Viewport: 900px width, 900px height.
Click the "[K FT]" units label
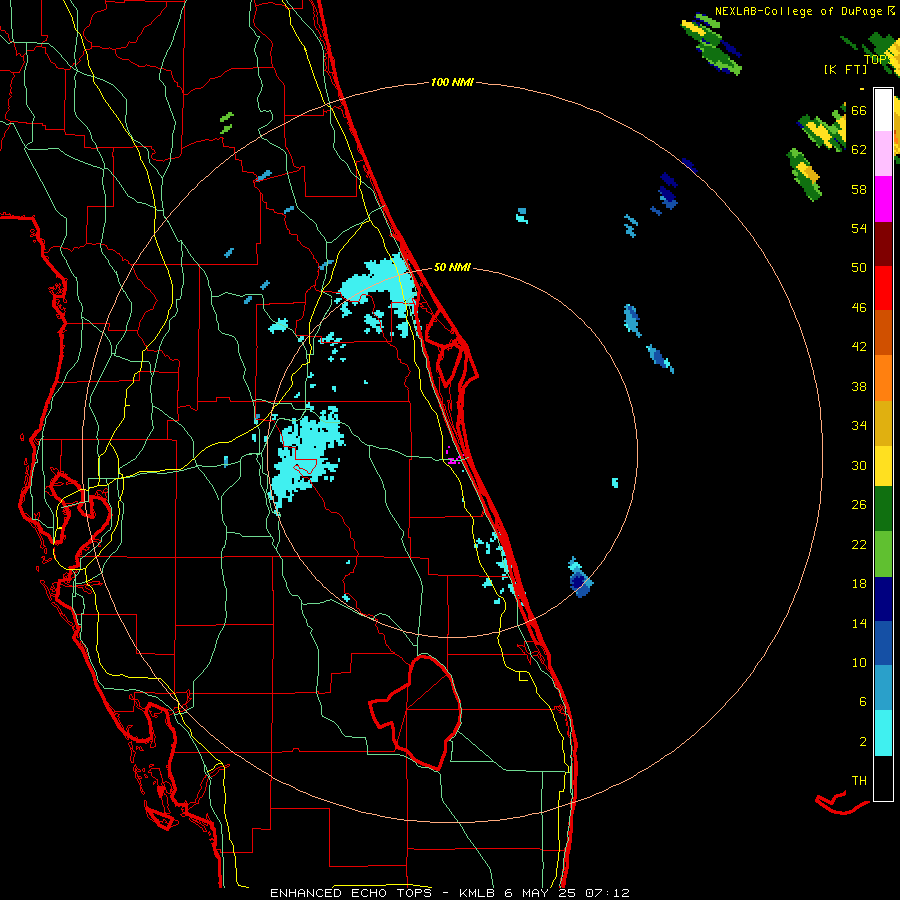click(x=846, y=70)
